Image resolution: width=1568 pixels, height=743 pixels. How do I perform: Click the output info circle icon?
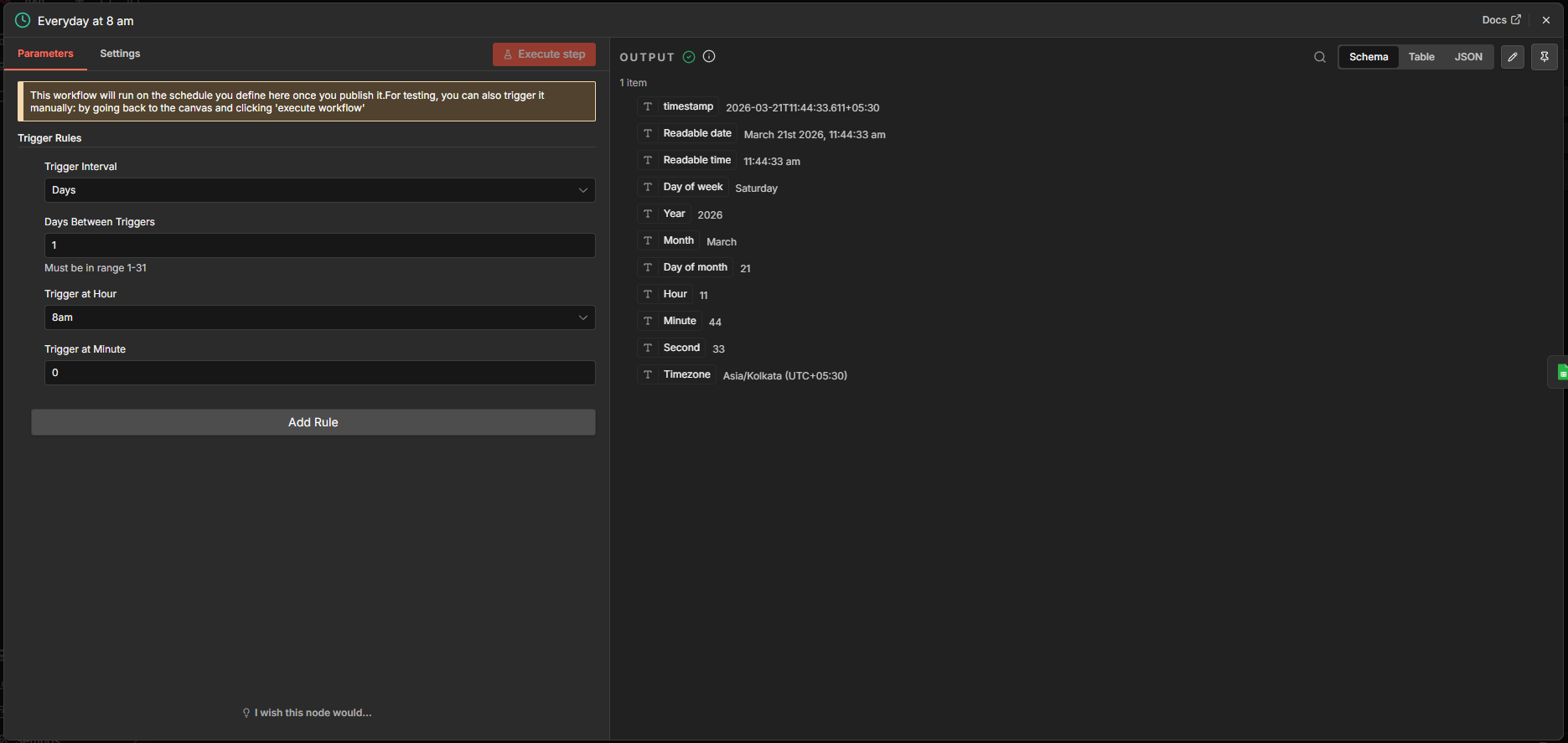(709, 57)
